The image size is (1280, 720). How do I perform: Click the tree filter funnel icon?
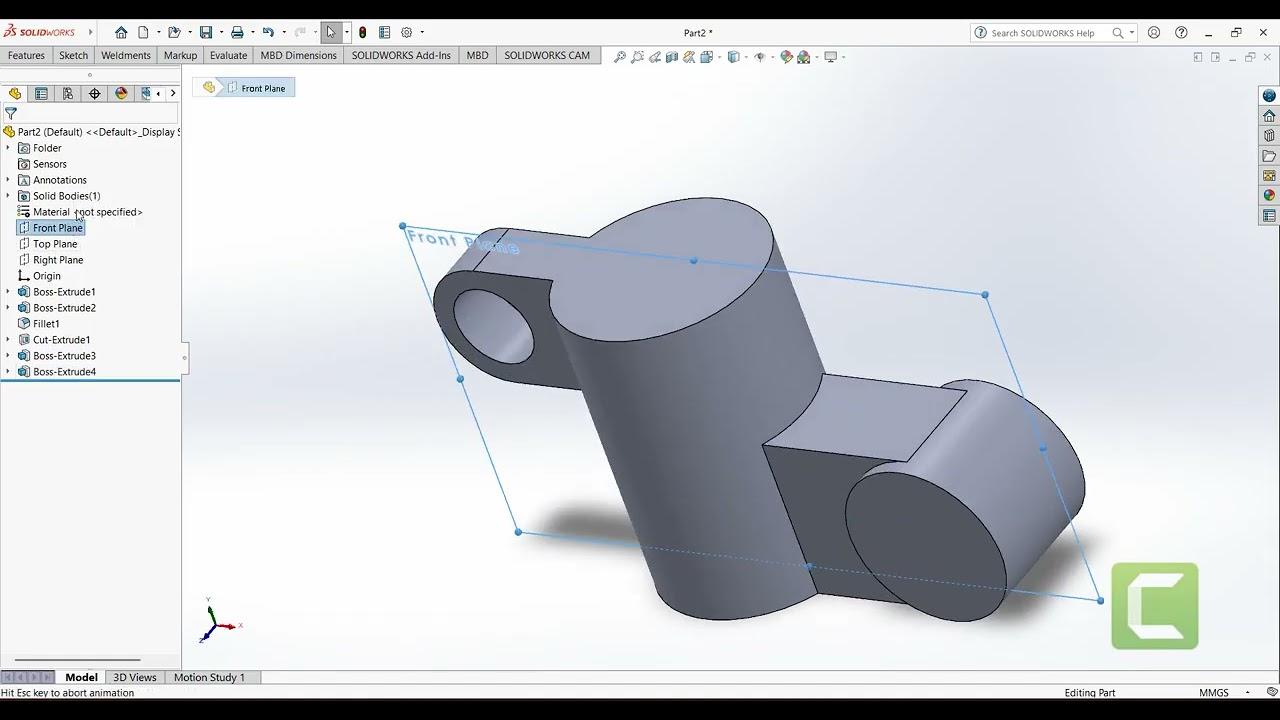pyautogui.click(x=11, y=113)
